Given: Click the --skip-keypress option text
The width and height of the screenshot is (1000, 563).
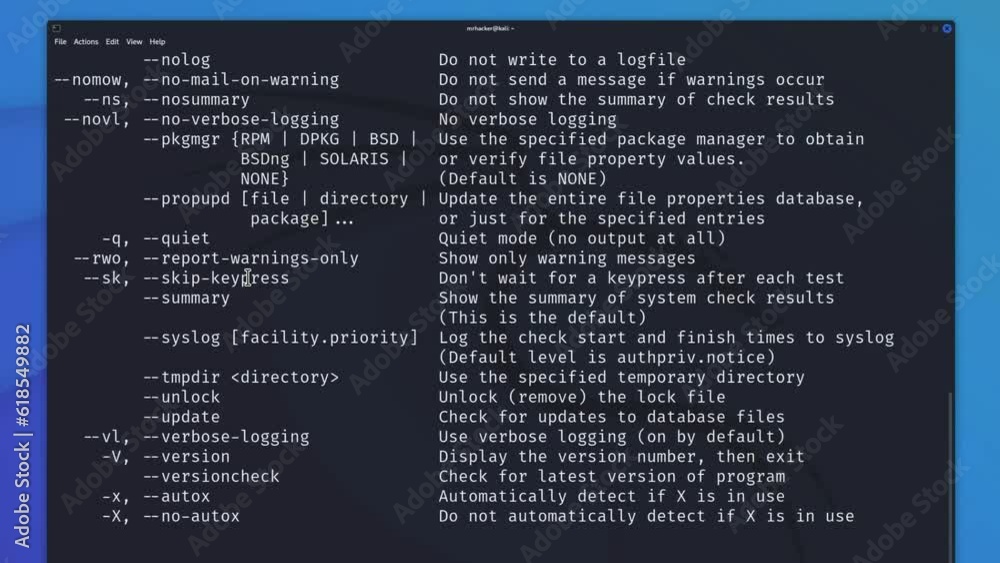Looking at the screenshot, I should click(x=216, y=278).
